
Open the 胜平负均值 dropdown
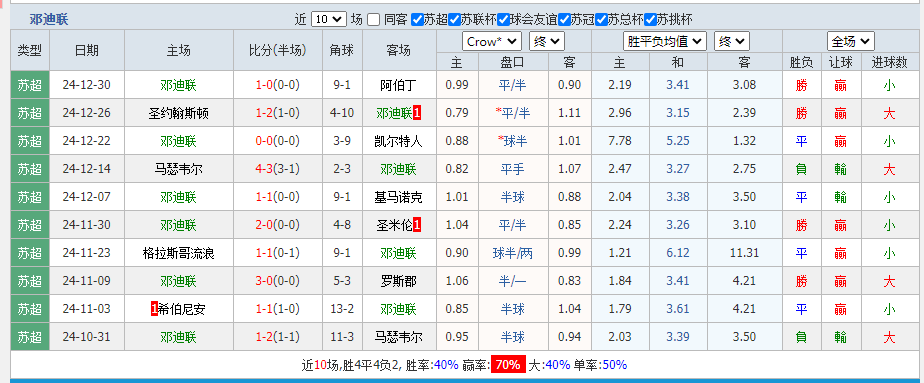click(x=665, y=41)
